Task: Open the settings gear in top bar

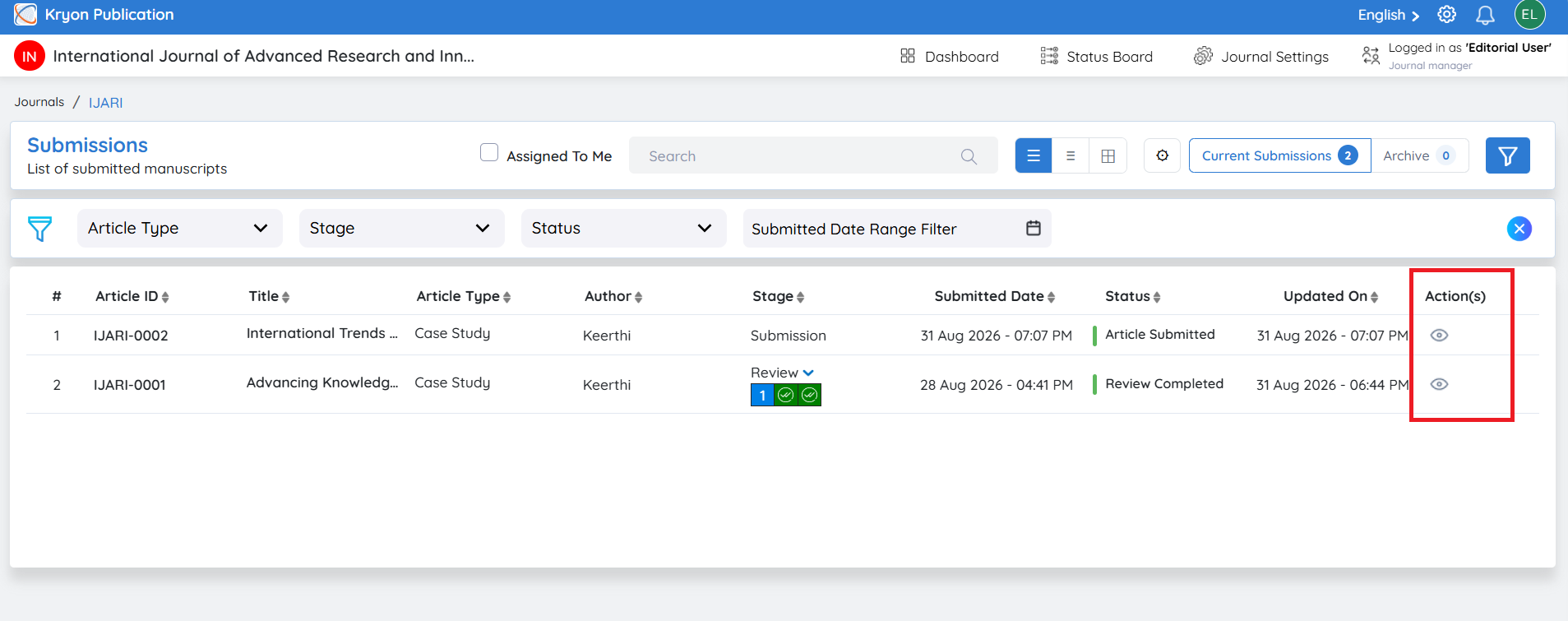Action: 1446,15
